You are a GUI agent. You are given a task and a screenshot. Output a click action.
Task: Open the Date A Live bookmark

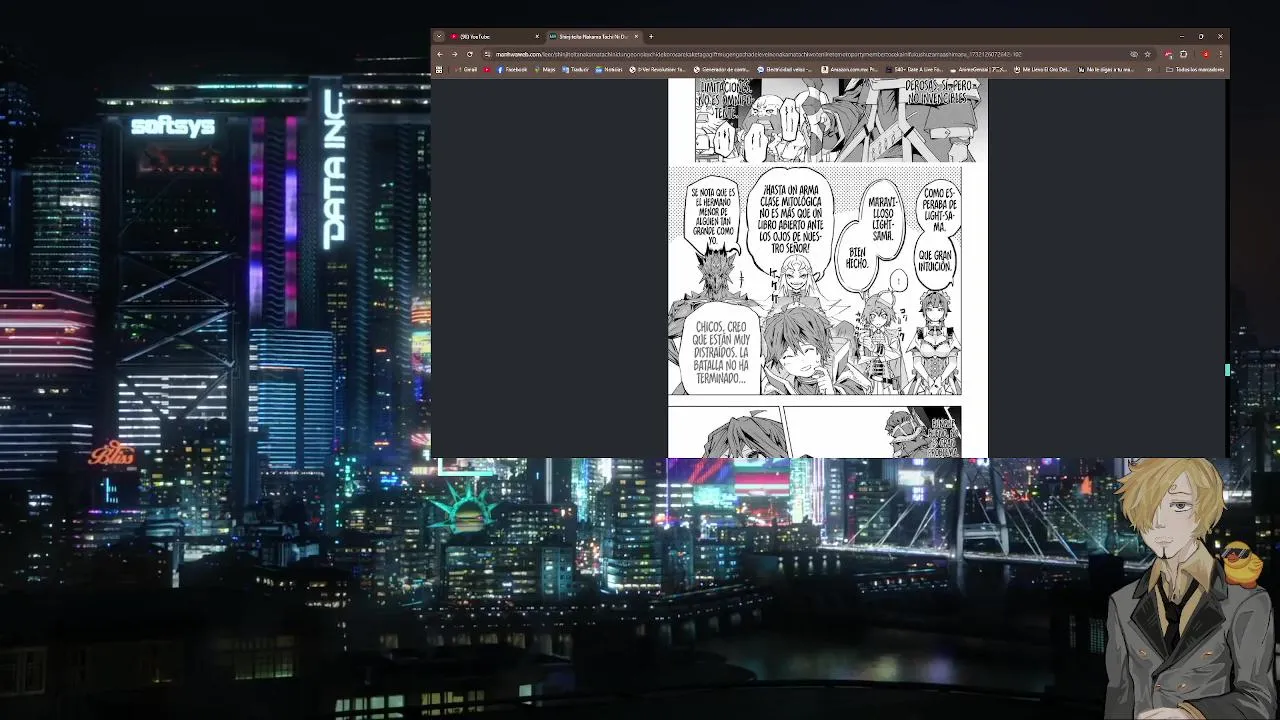pyautogui.click(x=914, y=69)
